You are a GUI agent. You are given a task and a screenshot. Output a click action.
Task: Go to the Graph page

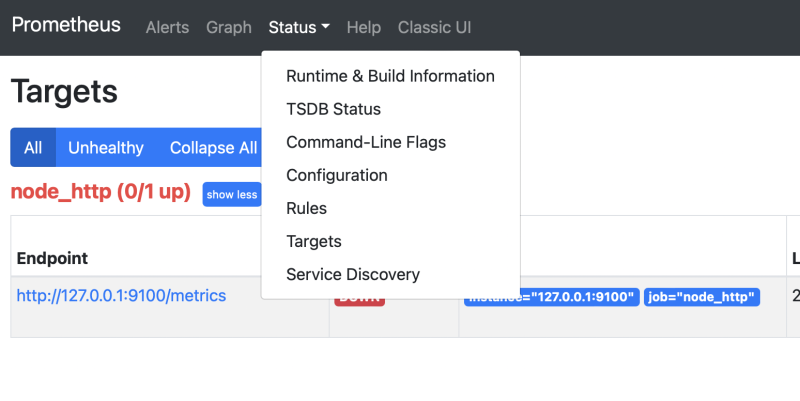click(229, 27)
